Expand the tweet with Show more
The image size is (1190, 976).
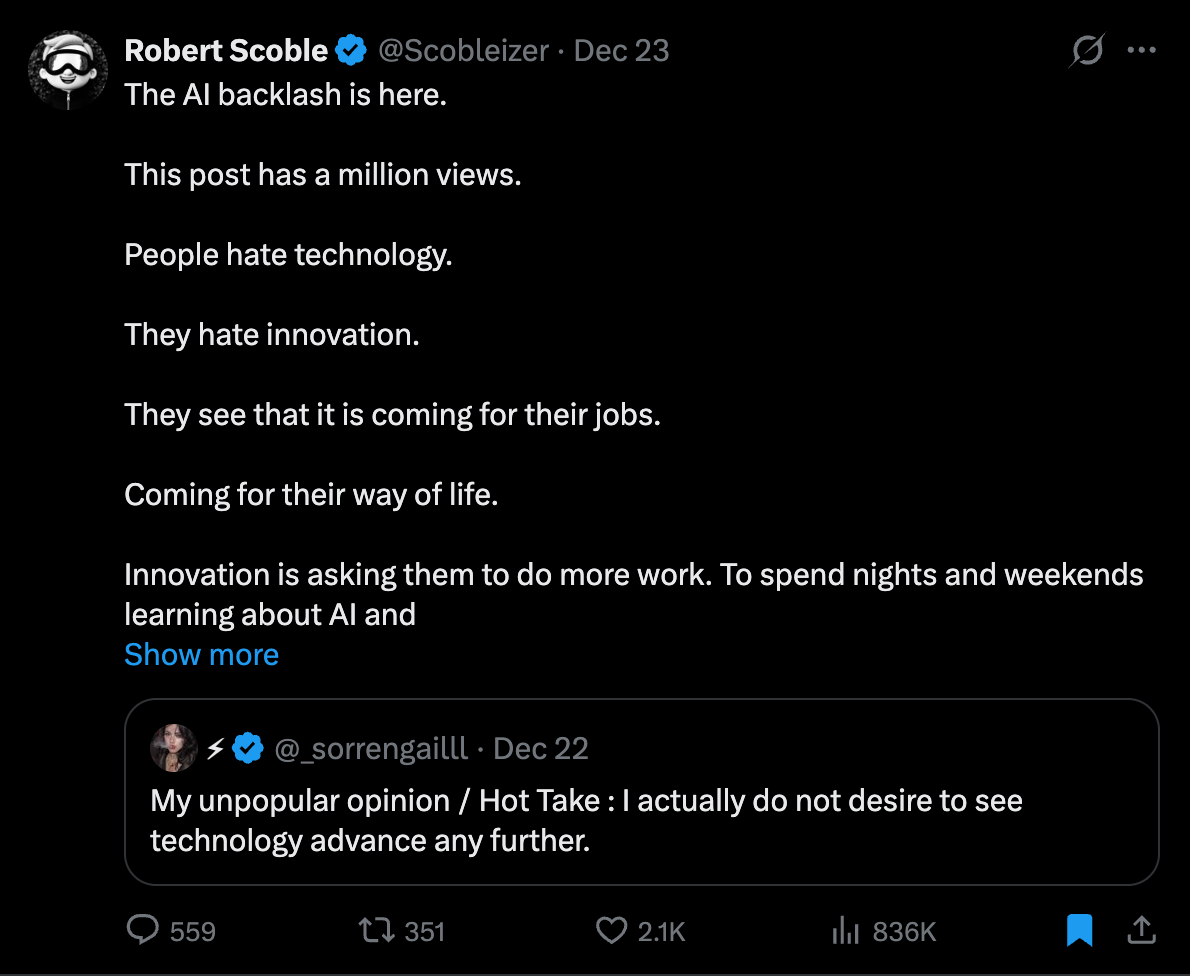pos(201,655)
